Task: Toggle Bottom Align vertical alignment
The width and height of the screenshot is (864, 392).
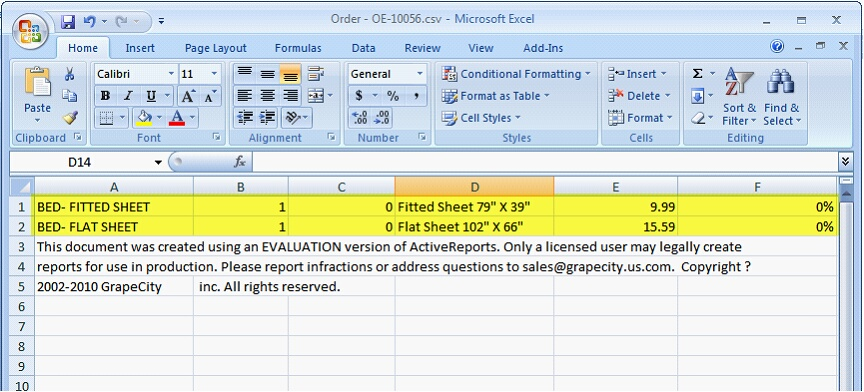Action: (290, 74)
